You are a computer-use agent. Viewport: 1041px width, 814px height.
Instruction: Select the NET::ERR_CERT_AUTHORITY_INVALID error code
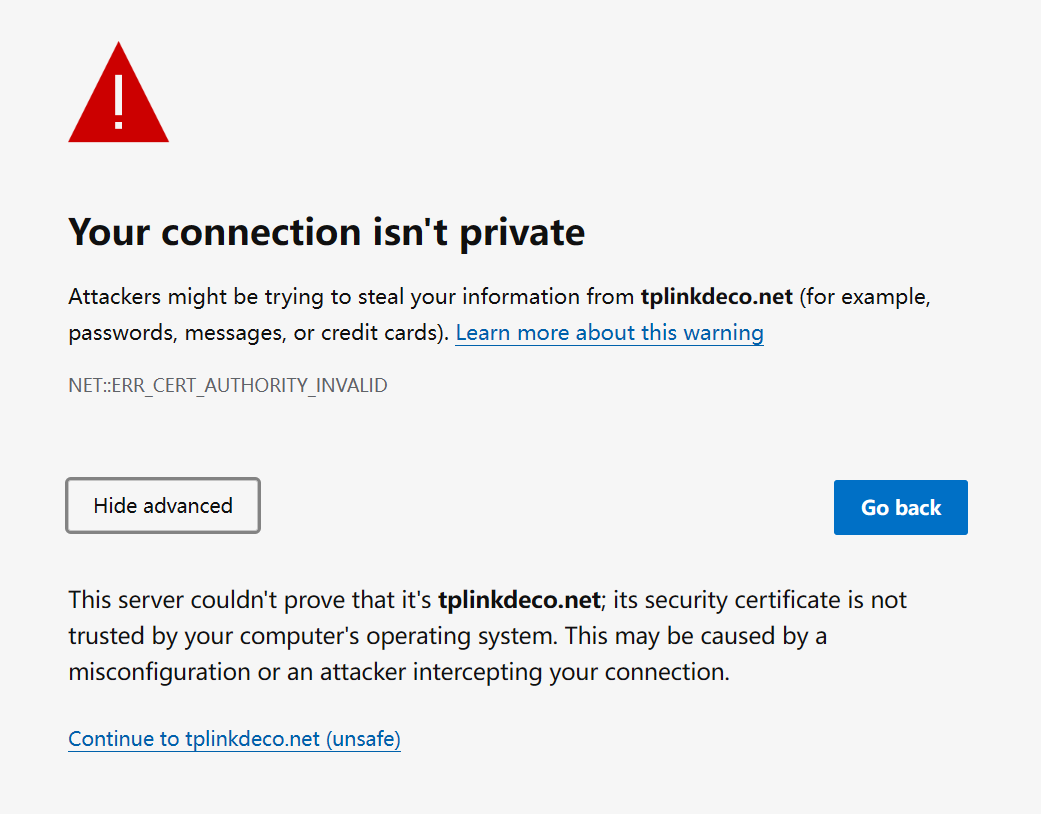tap(227, 385)
